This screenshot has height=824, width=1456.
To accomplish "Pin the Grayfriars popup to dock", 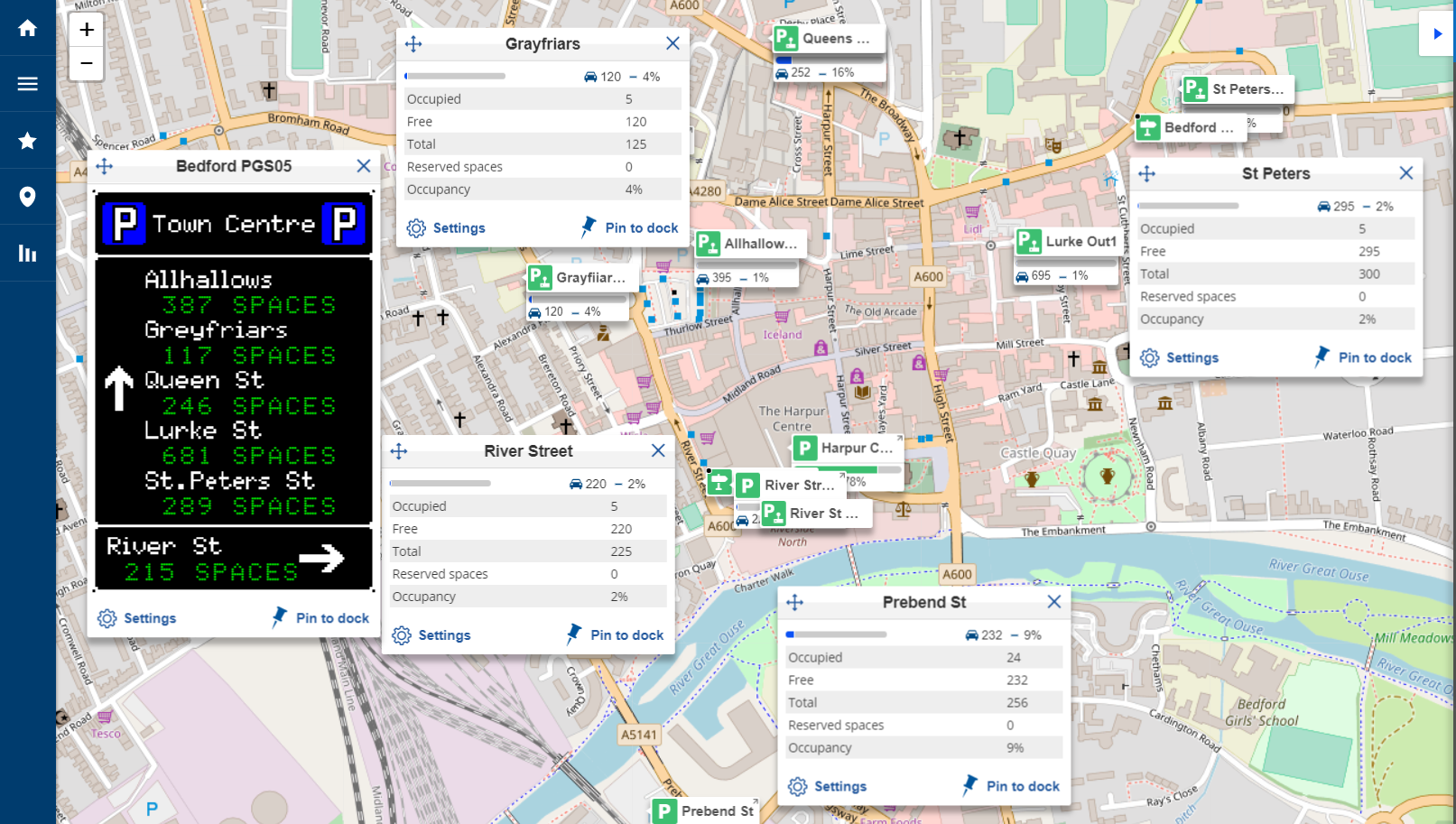I will [x=629, y=227].
